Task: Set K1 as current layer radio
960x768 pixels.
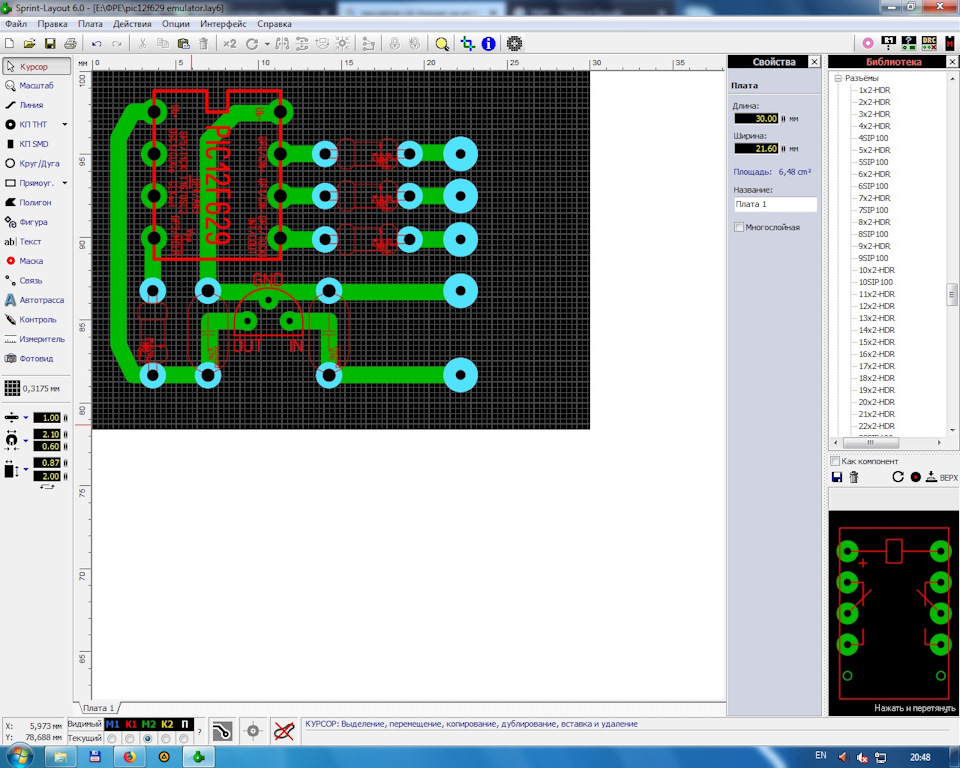Action: coord(130,739)
